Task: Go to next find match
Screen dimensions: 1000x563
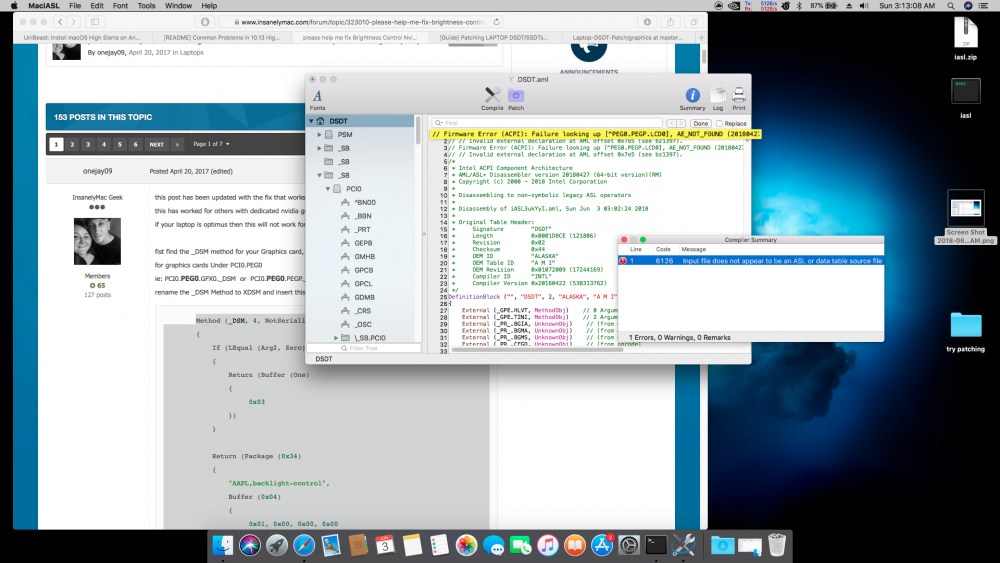Action: coord(680,124)
